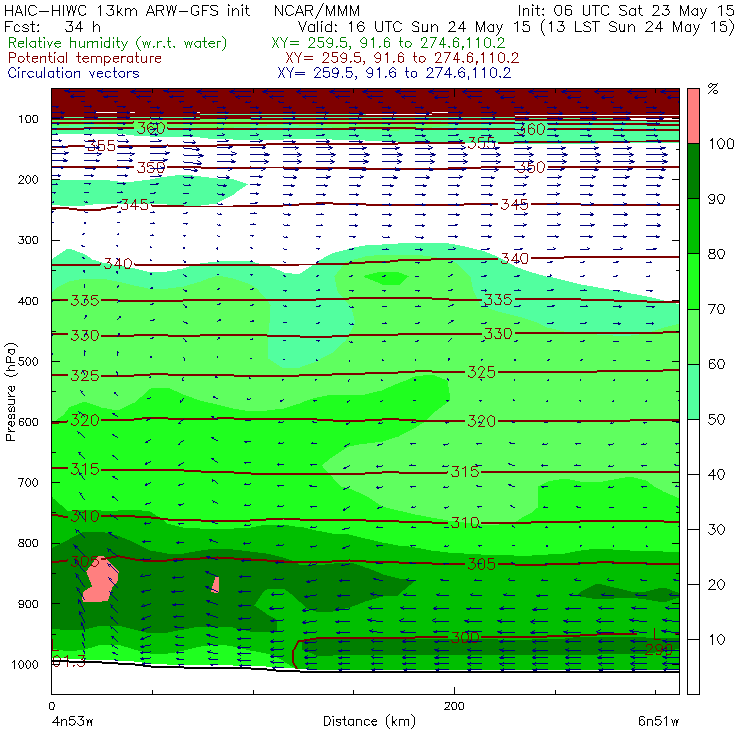Click the '0' distance axis tick label
This screenshot has width=740, height=740.
[51, 706]
